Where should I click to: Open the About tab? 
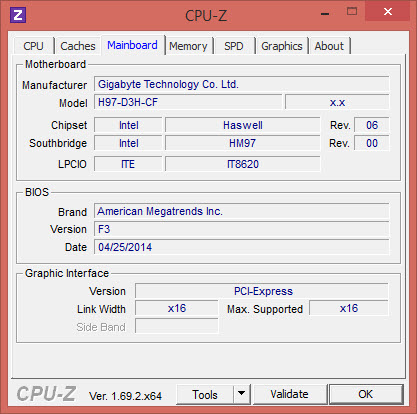coord(329,46)
